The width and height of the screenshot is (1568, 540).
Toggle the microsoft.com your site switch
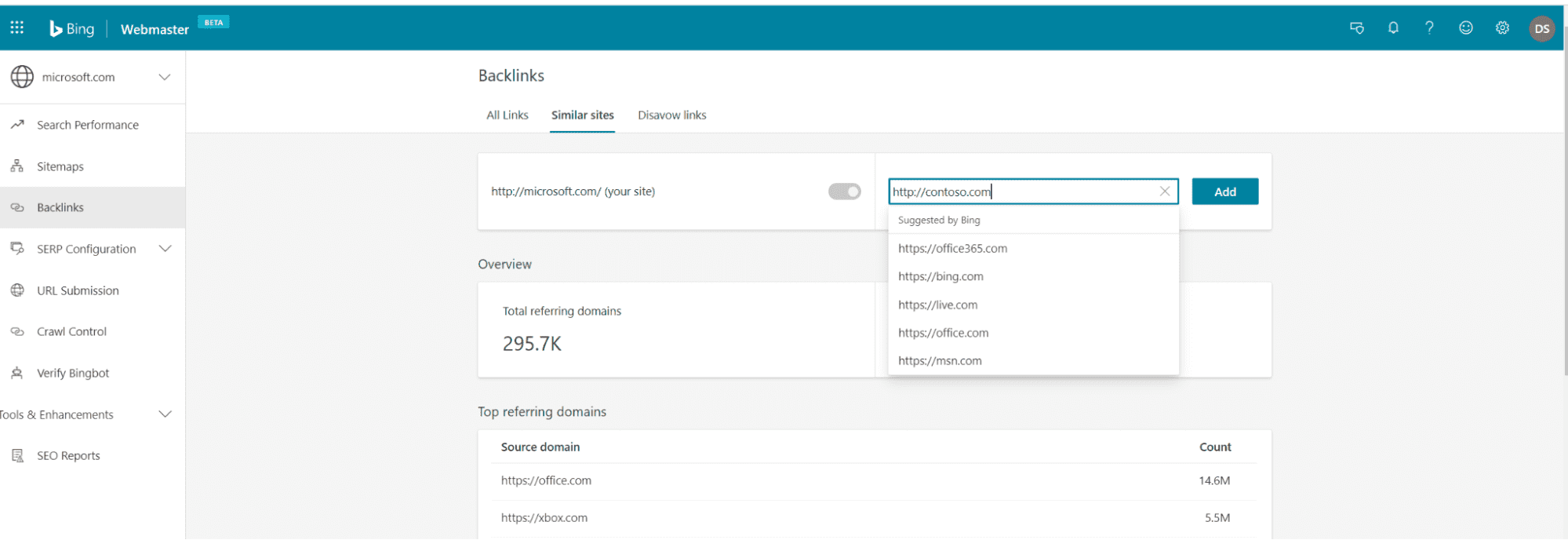coord(845,192)
